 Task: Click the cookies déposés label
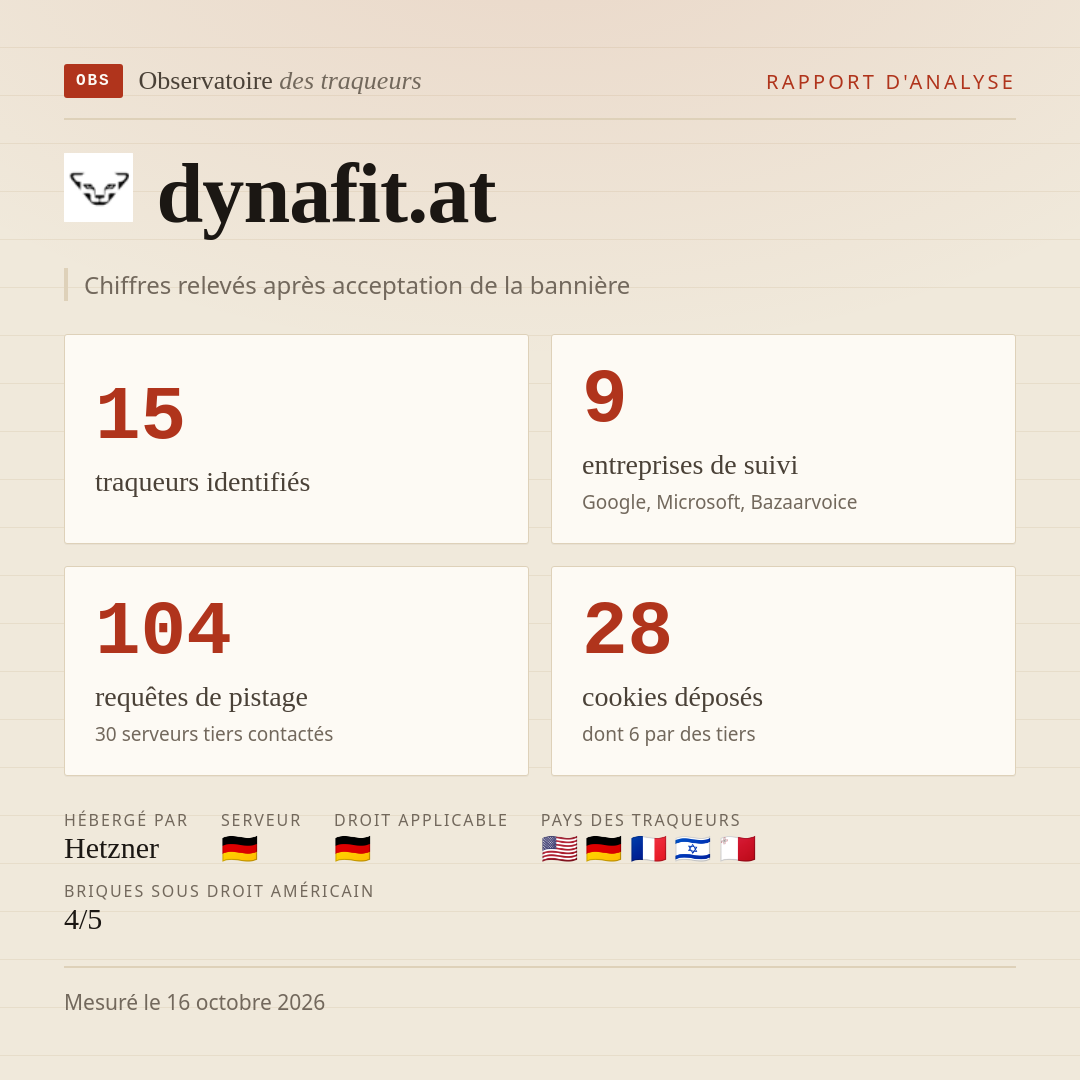point(672,697)
